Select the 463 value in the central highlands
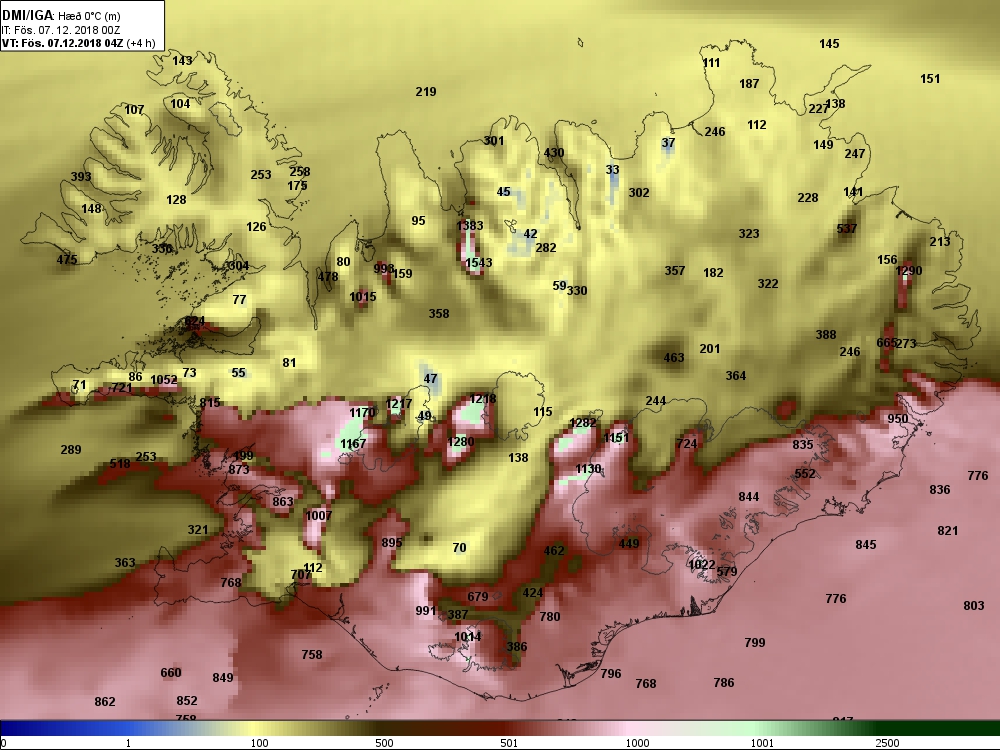 [674, 358]
